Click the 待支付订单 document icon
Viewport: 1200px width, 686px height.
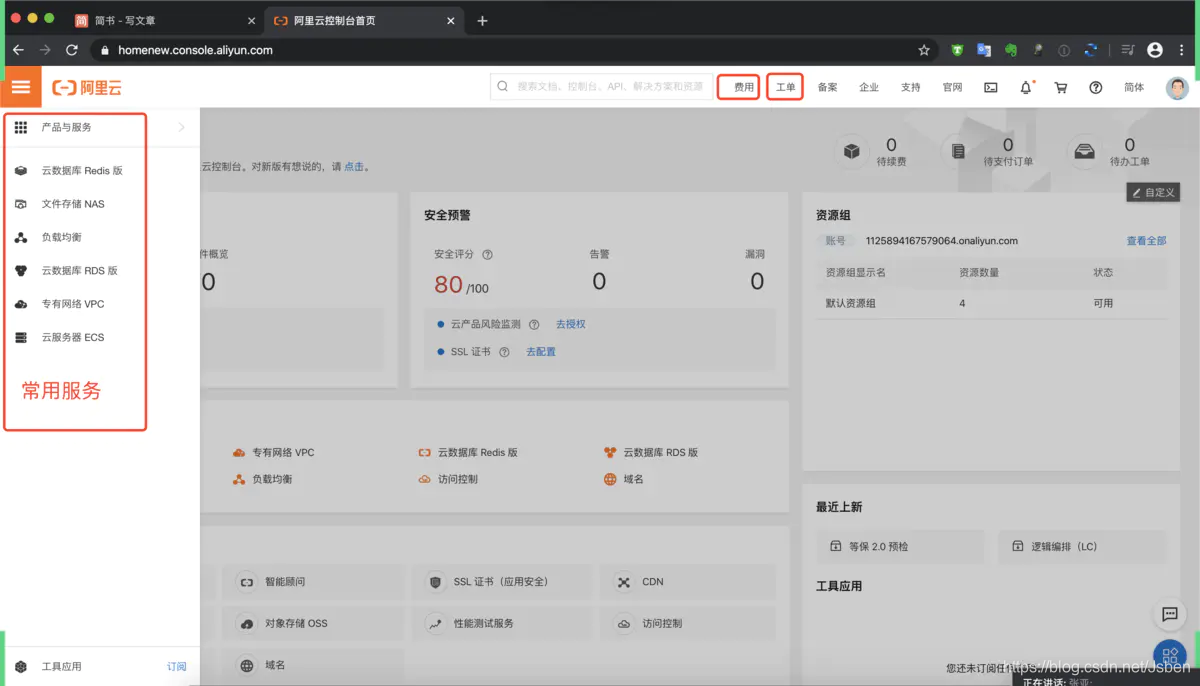point(959,152)
